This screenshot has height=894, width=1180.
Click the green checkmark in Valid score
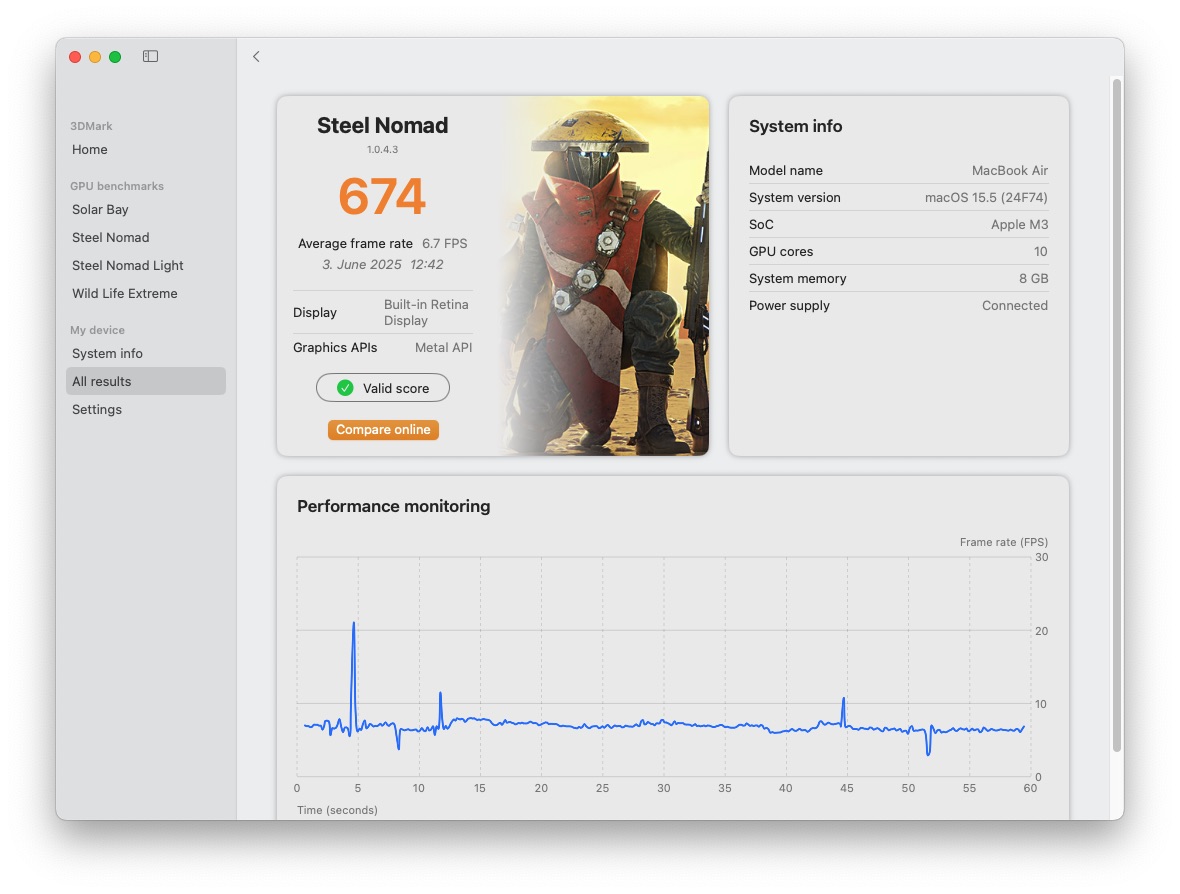pos(345,388)
